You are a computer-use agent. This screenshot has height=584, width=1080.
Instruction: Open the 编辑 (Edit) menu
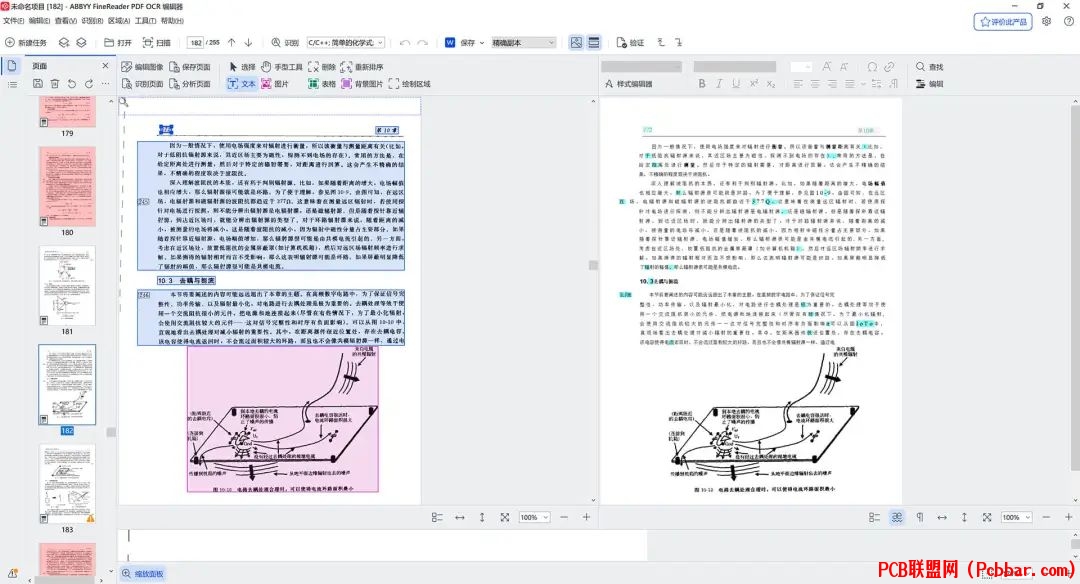click(x=39, y=21)
